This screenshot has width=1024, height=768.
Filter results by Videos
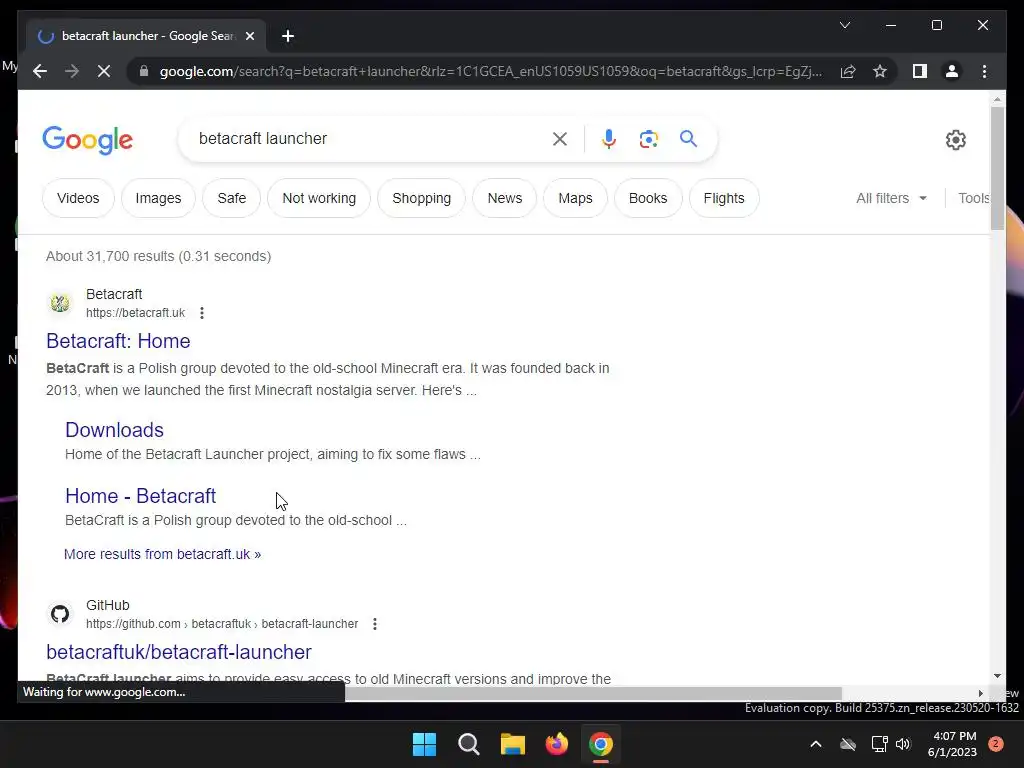pos(78,198)
